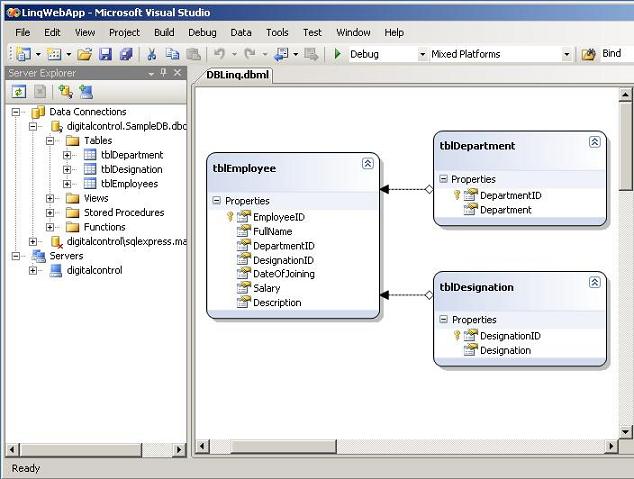This screenshot has height=479, width=634.
Task: Open the Window menu
Action: pos(353,32)
